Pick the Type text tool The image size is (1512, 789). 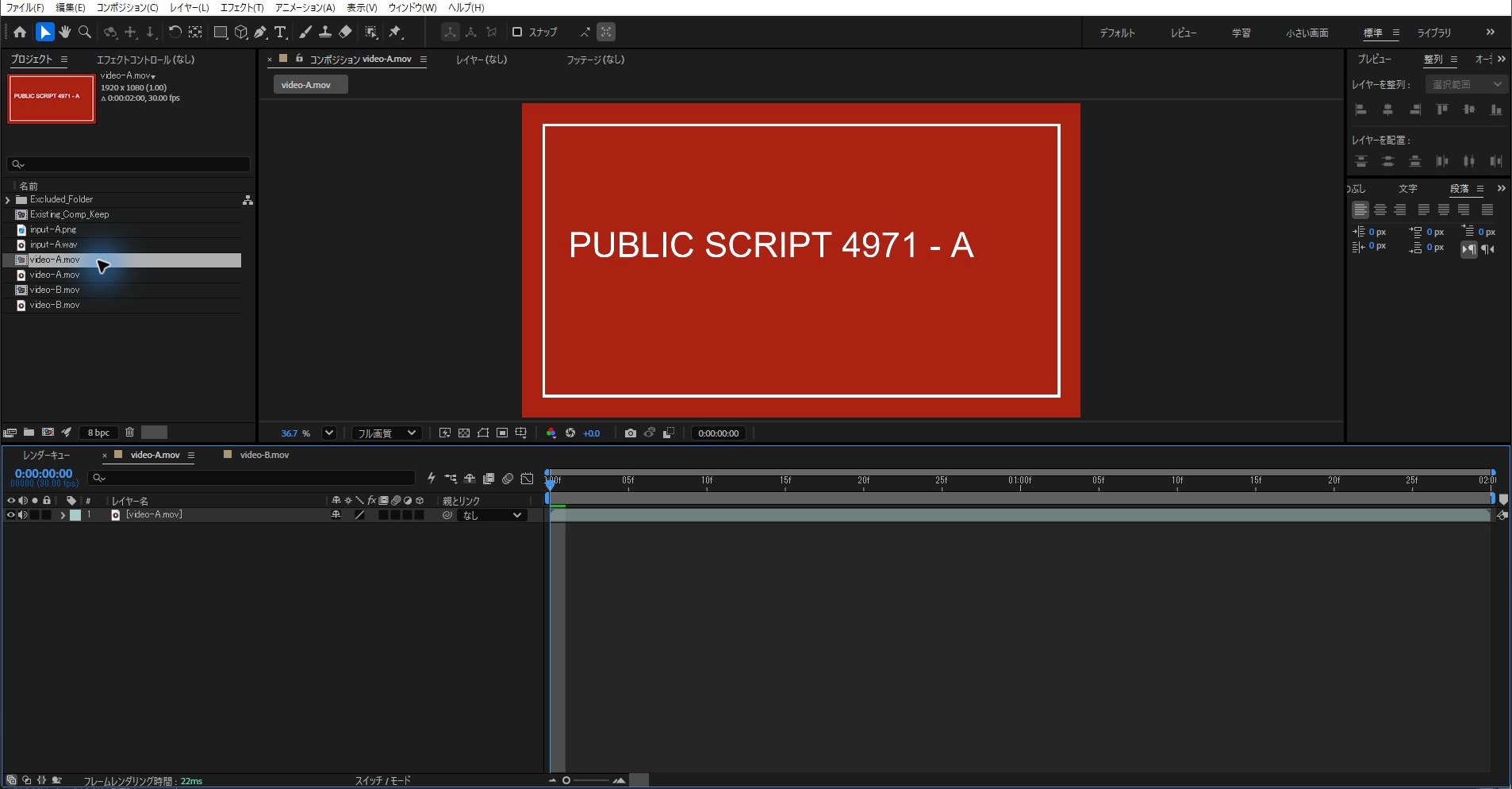pos(280,32)
